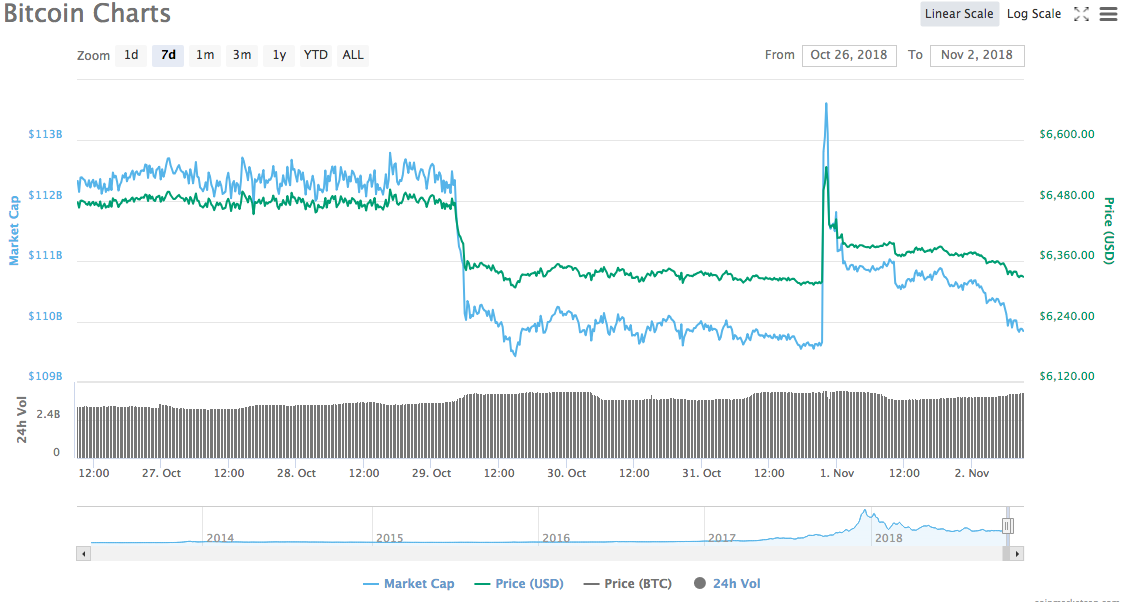Screen dimensions: 1127x602
Task: Click the navigator range handle
Action: click(x=1007, y=526)
